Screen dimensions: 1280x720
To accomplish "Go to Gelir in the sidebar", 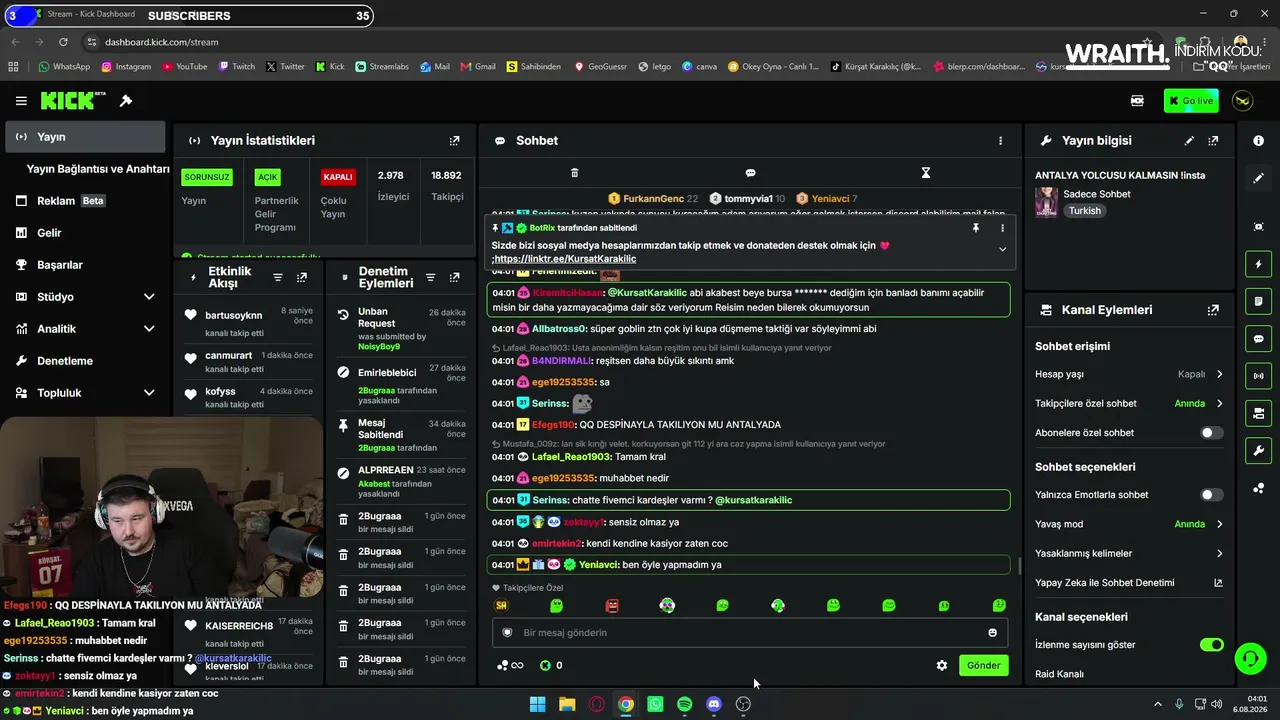I will tap(85, 233).
